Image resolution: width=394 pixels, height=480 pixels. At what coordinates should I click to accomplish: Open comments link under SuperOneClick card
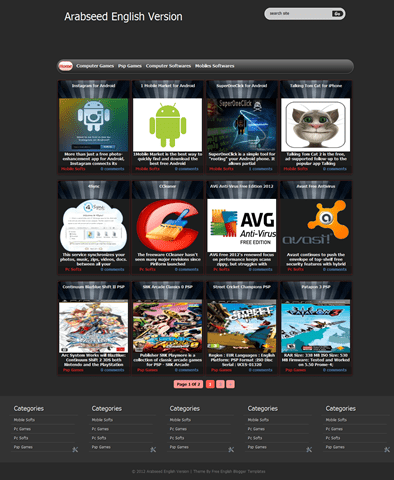click(261, 169)
